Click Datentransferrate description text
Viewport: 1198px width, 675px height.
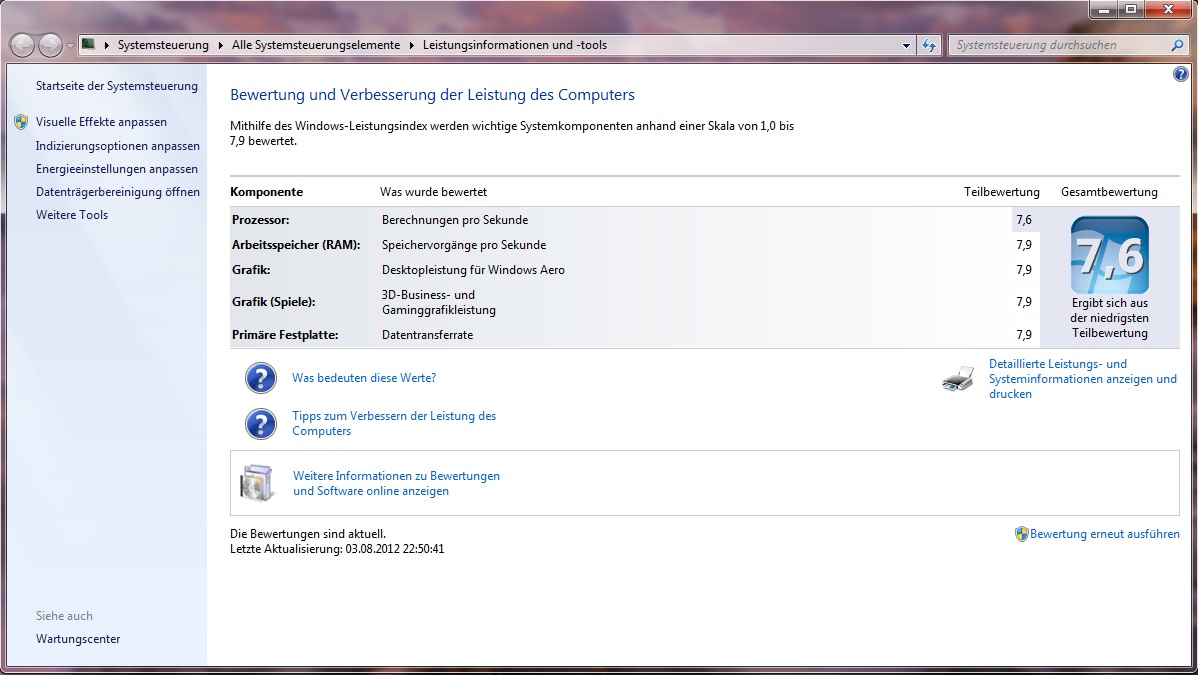(427, 335)
